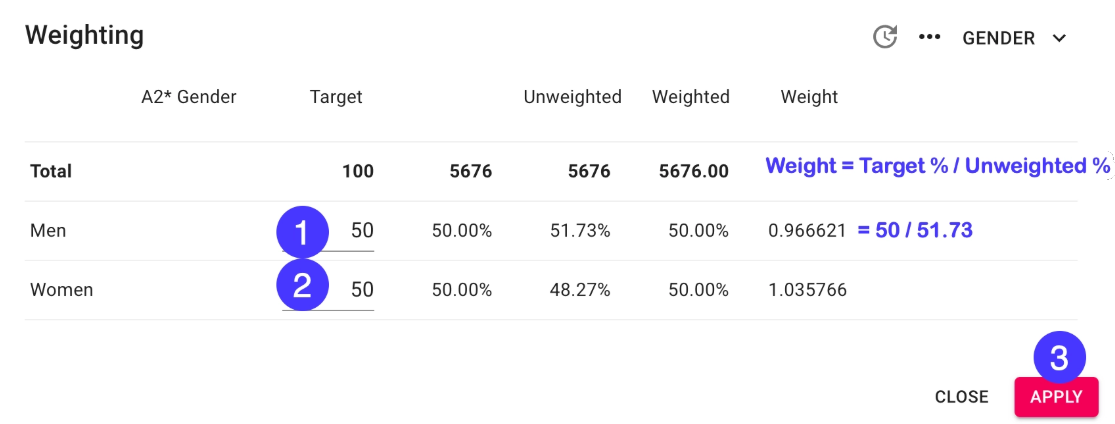This screenshot has width=1115, height=424.
Task: Select the Women row label
Action: (61, 290)
